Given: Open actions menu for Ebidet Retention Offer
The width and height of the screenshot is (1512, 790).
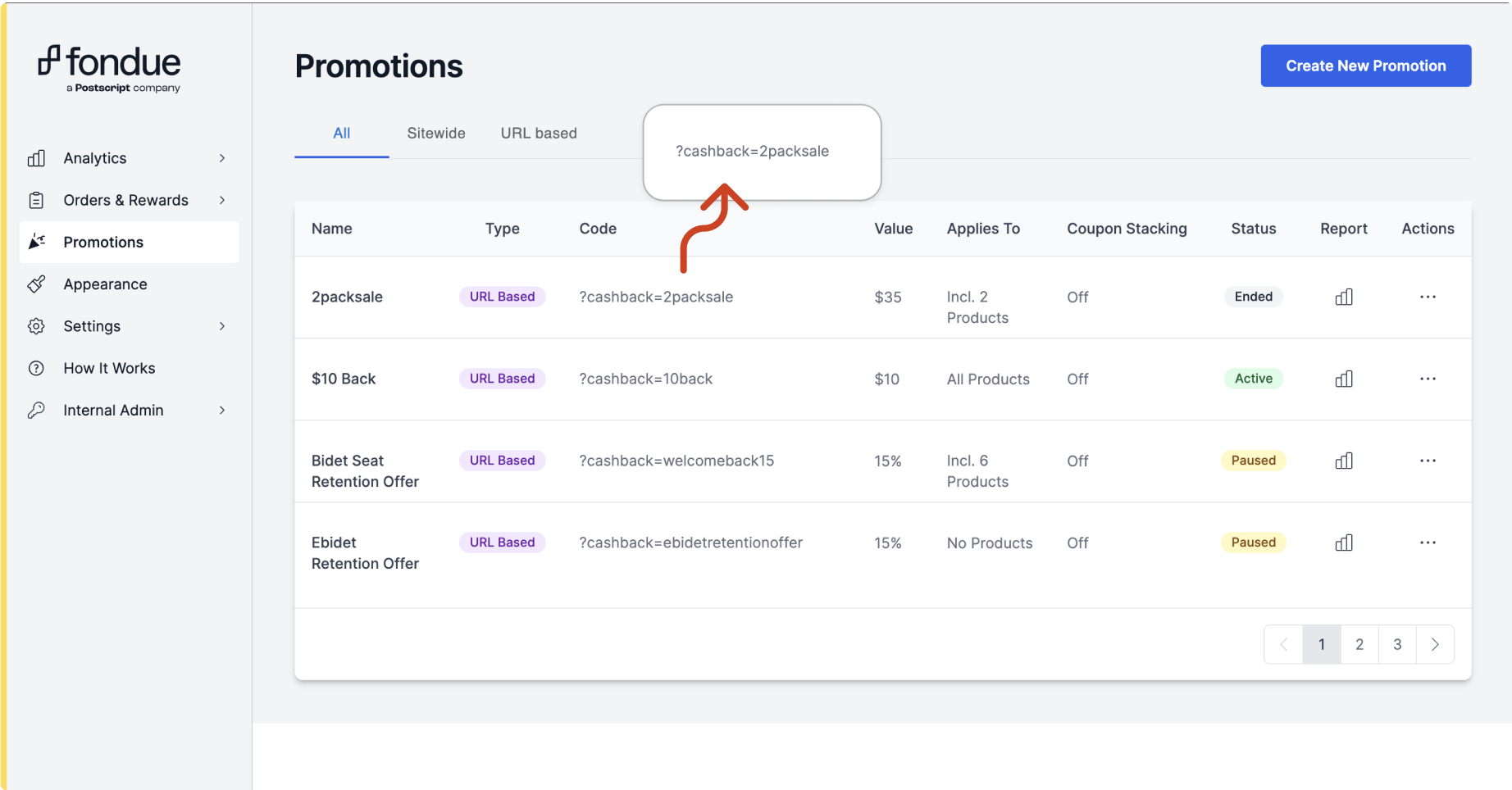Looking at the screenshot, I should (x=1428, y=543).
